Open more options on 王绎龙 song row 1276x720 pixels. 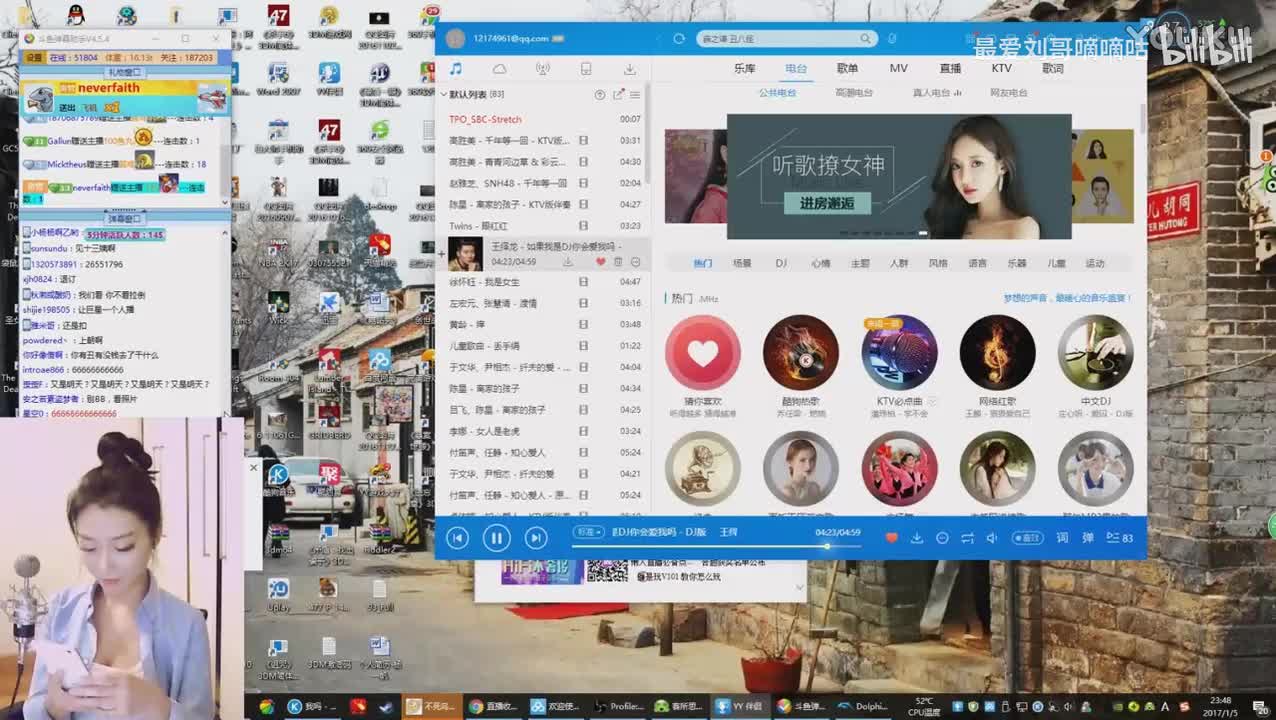pos(635,262)
